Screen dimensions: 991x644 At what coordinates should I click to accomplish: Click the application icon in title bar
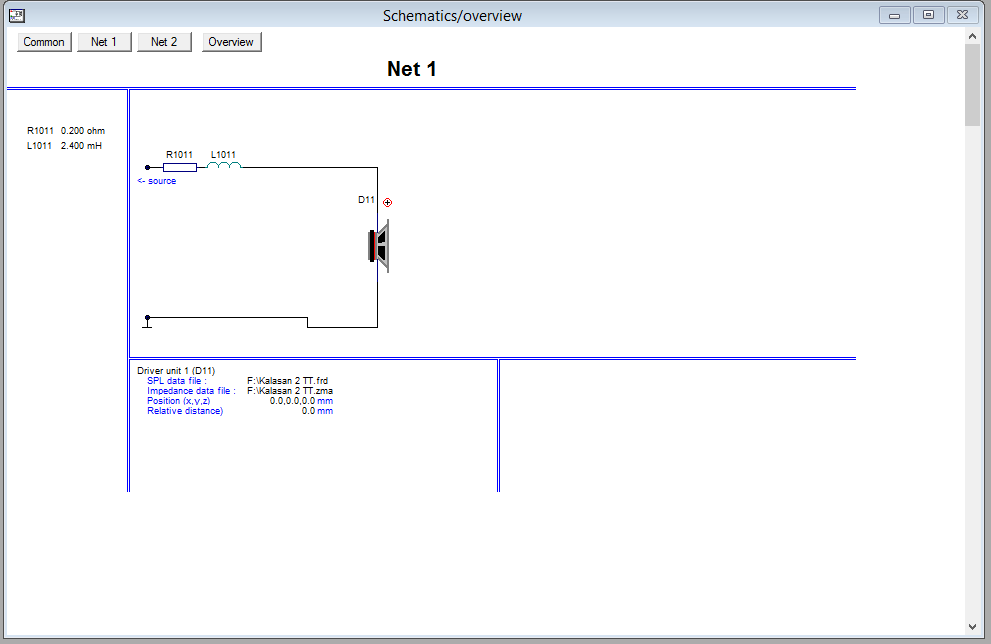click(x=17, y=15)
